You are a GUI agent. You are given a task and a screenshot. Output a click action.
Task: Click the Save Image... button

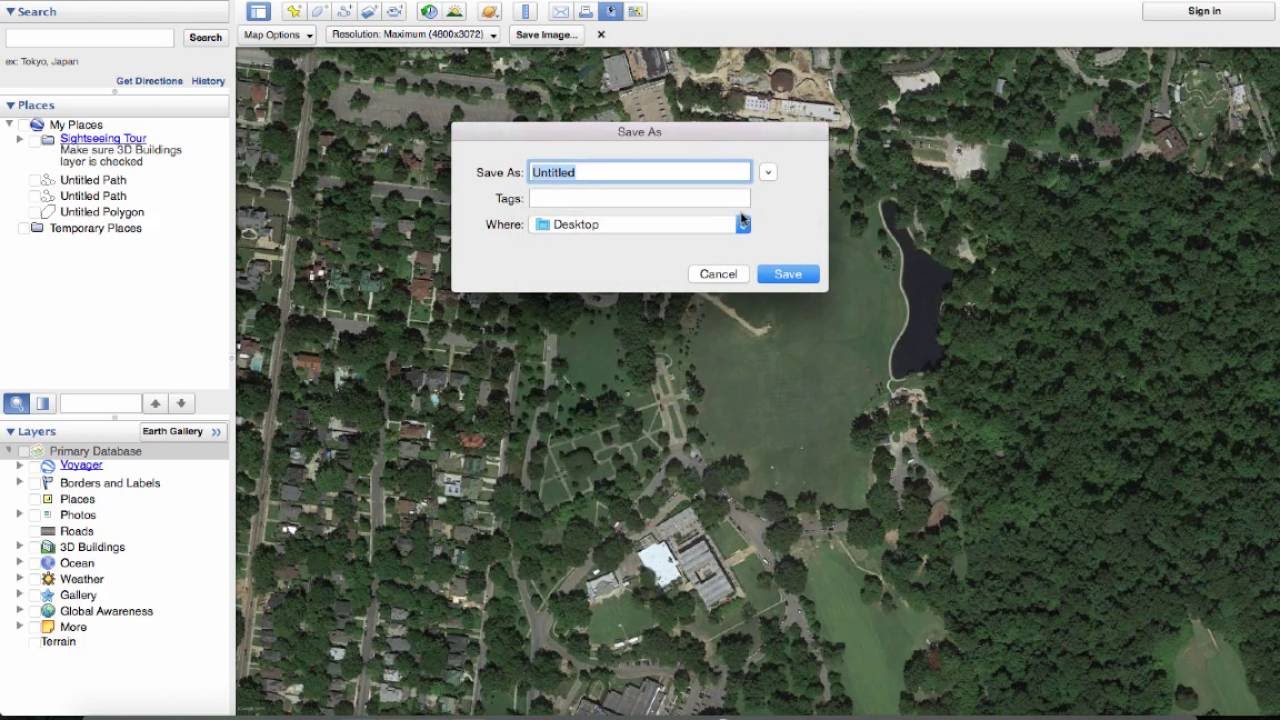click(546, 34)
